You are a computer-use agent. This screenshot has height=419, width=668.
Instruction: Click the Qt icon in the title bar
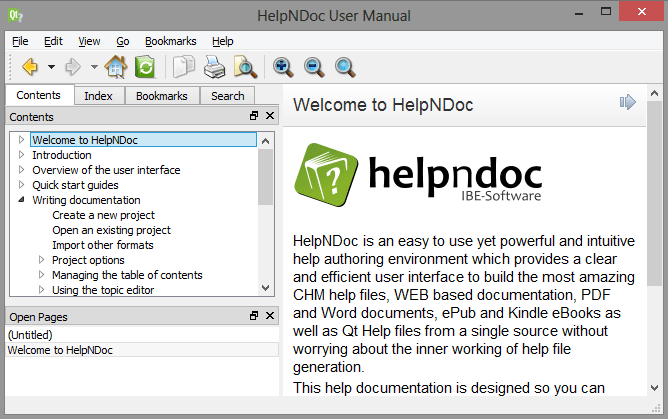(15, 15)
